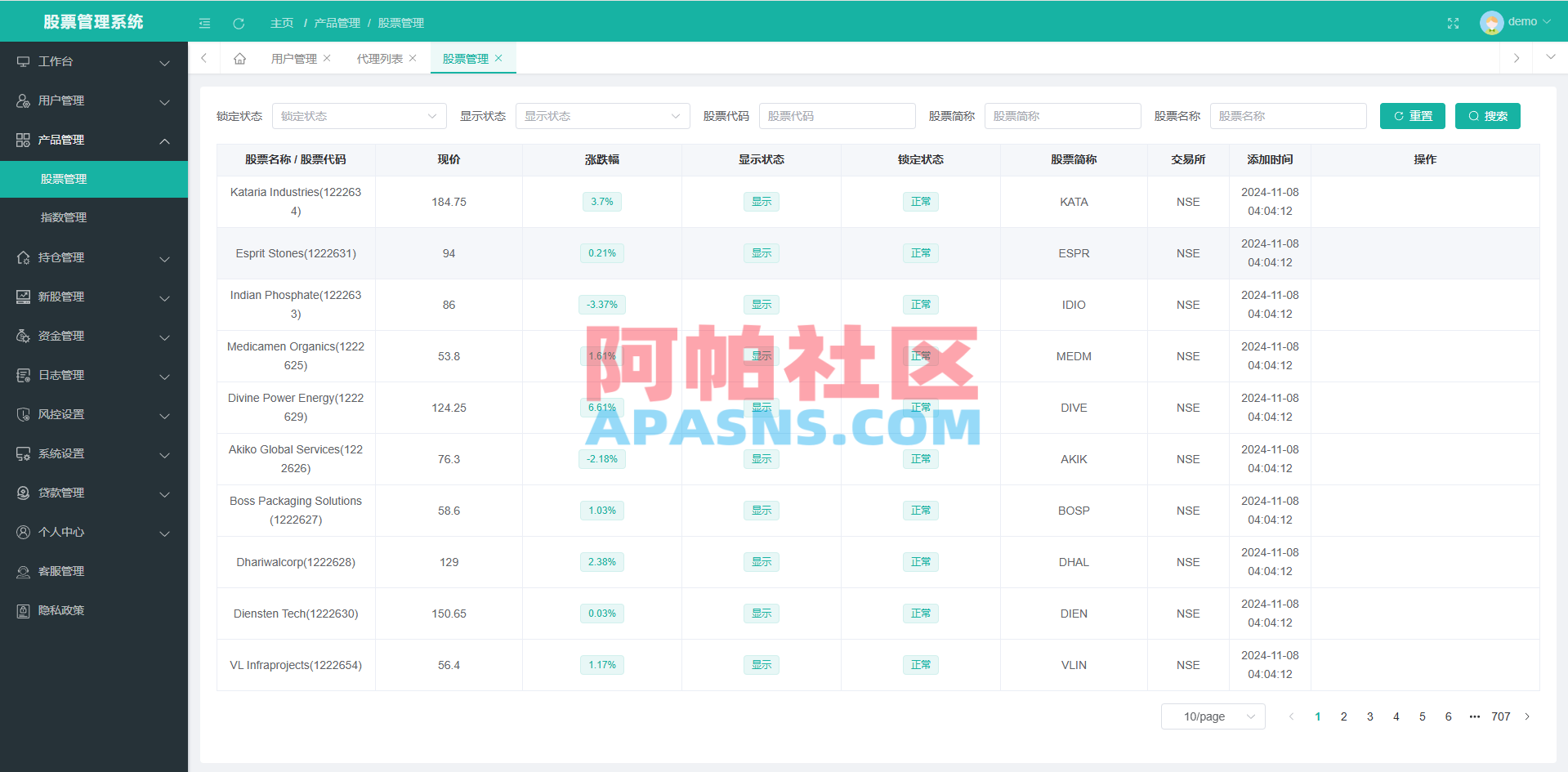Go to page 707 in pagination
1568x772 pixels.
(1501, 716)
